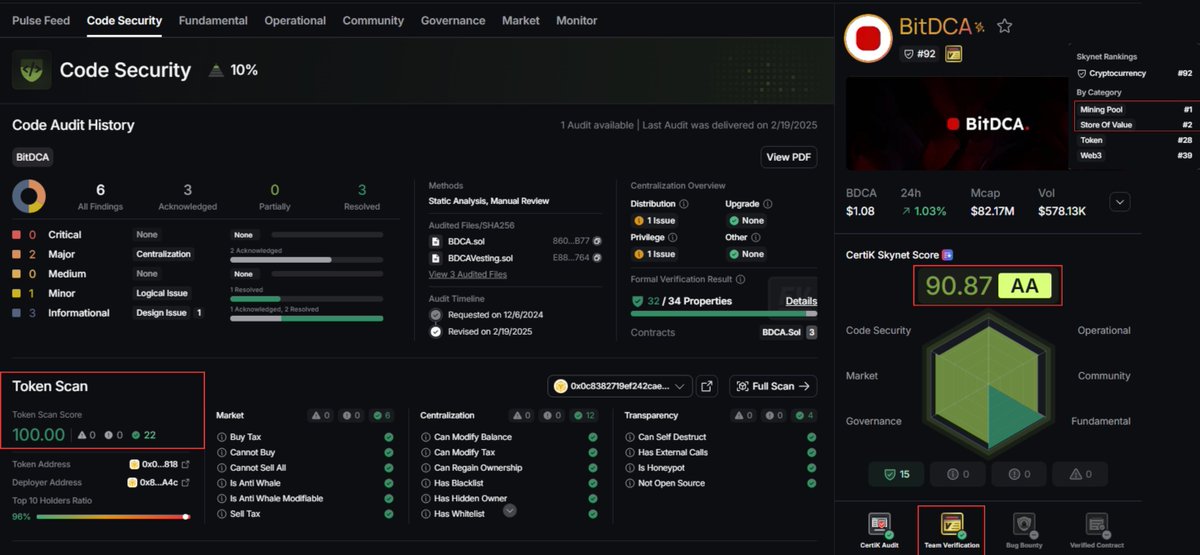Click the Privilege 1 Issue badge
The image size is (1200, 555).
click(655, 254)
